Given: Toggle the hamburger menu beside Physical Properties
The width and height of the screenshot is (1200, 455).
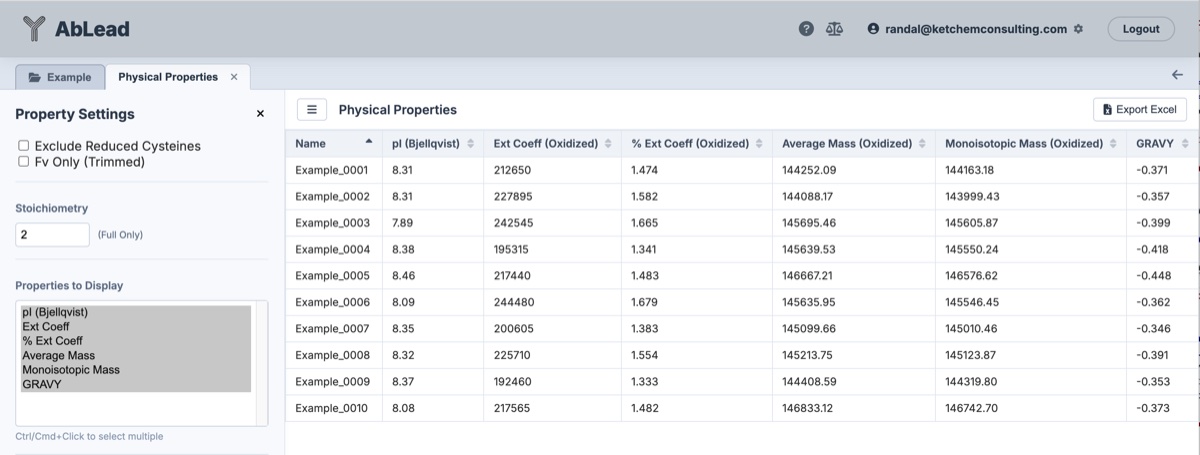Looking at the screenshot, I should click(x=312, y=110).
